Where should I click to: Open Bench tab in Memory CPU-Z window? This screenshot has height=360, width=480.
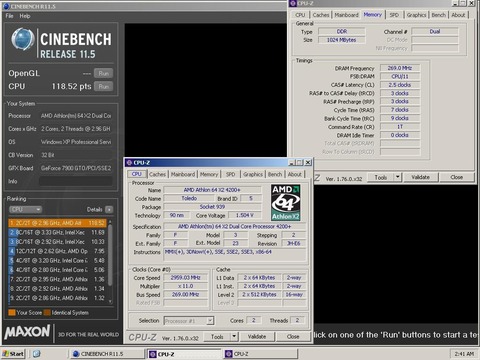(438, 15)
